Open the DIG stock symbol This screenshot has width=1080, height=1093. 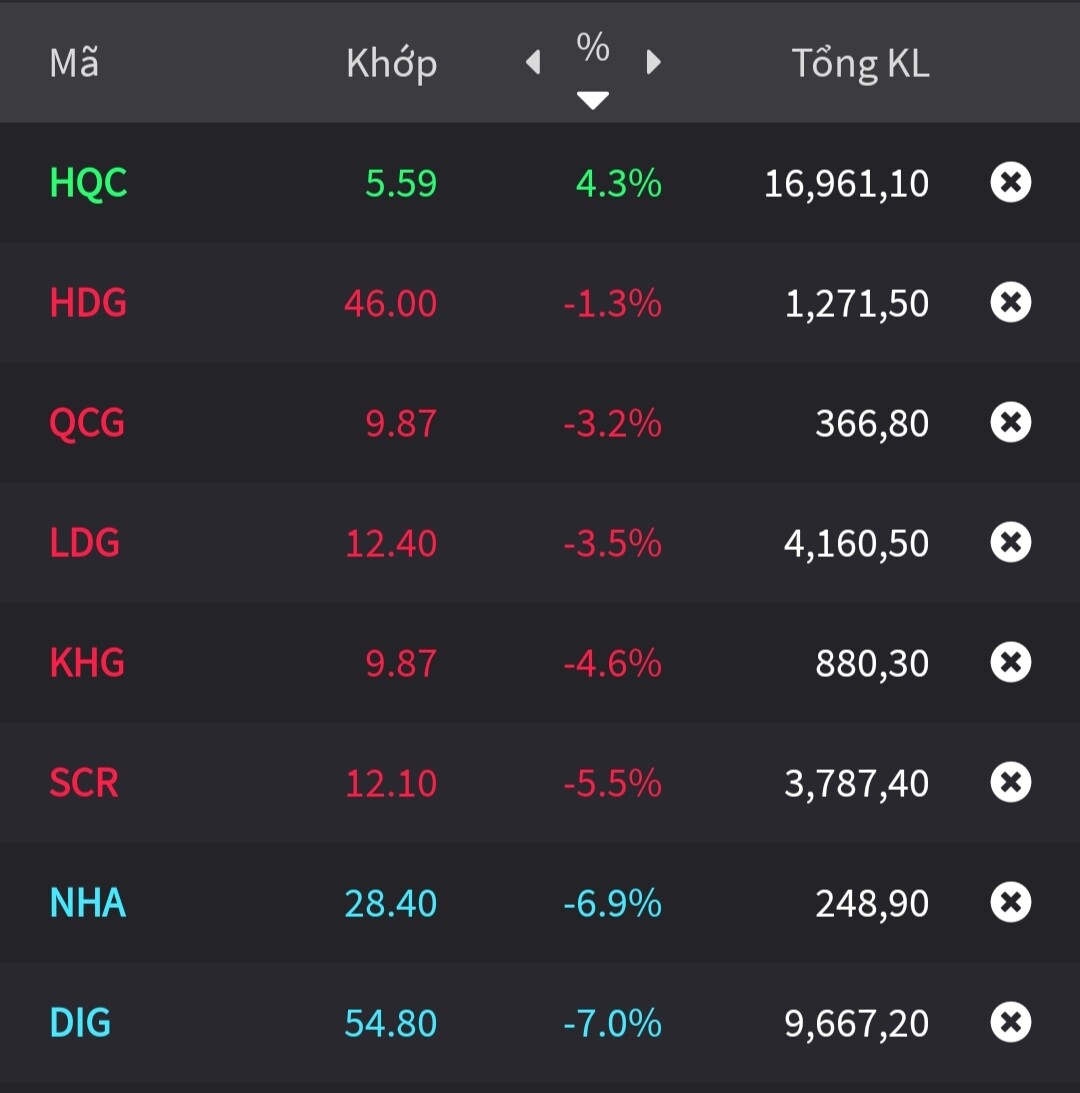pos(80,1023)
